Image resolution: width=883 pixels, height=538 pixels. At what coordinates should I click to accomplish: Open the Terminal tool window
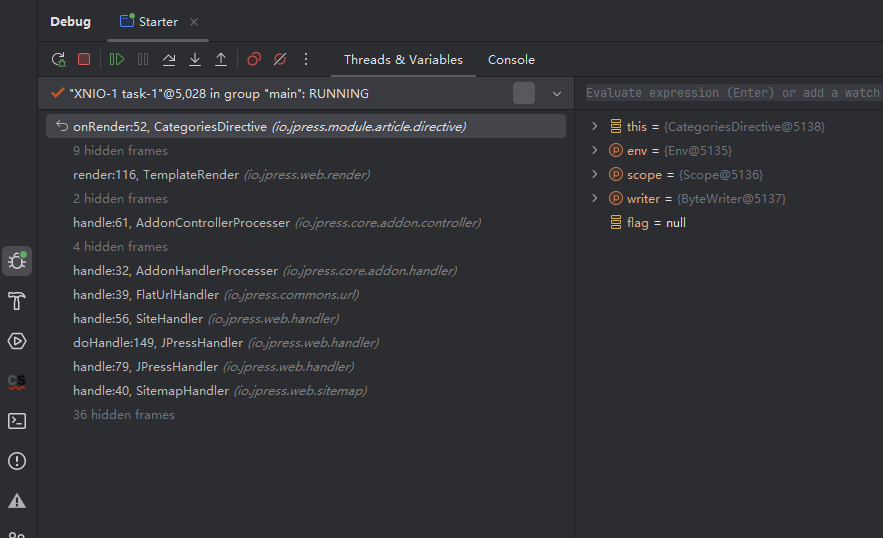(17, 421)
